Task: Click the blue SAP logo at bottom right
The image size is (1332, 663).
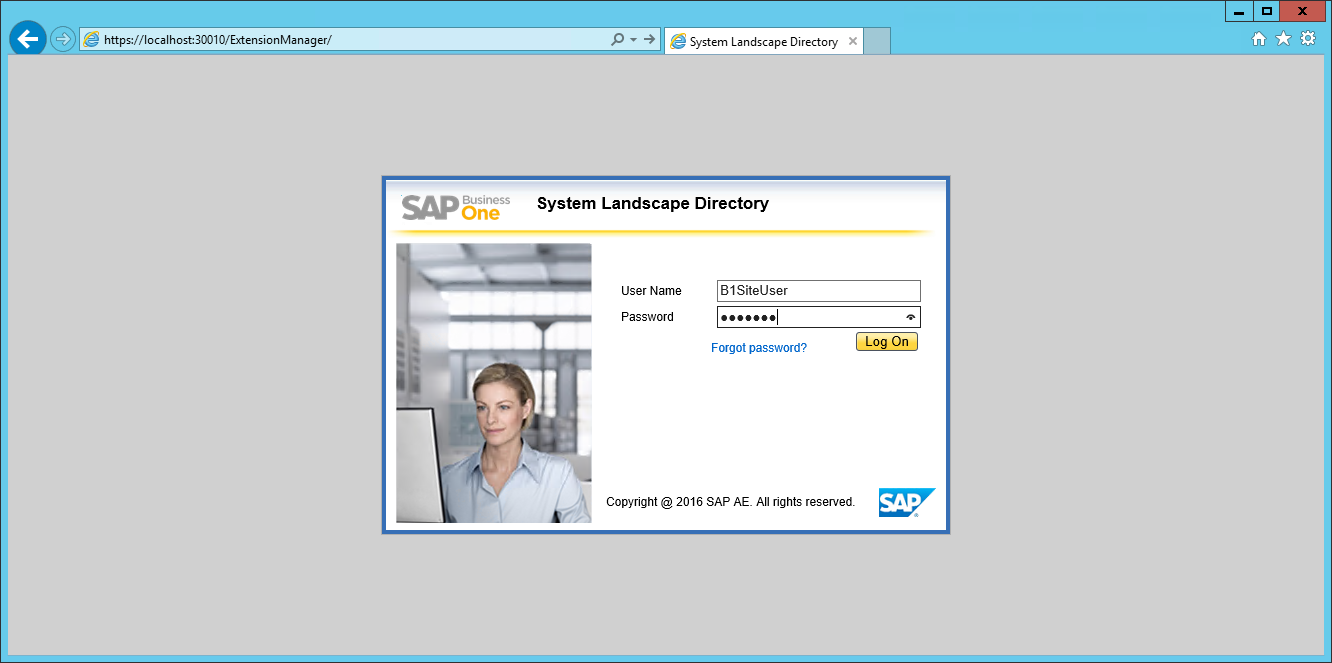Action: (x=907, y=503)
